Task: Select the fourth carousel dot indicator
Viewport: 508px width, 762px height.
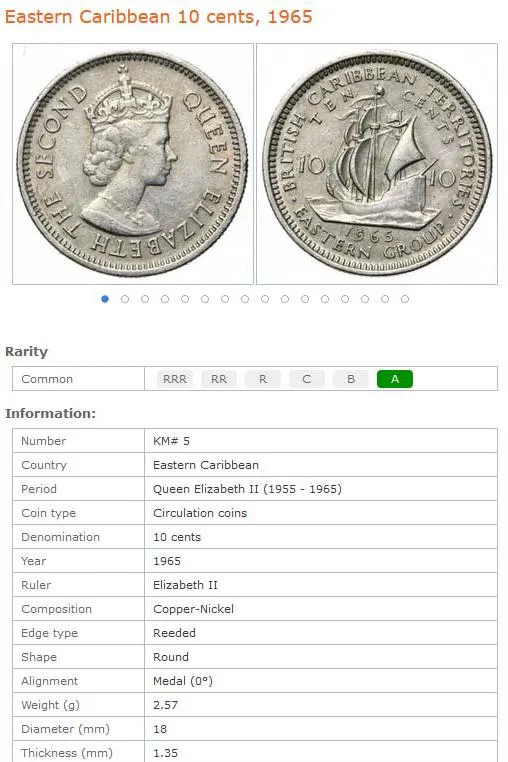Action: (165, 299)
